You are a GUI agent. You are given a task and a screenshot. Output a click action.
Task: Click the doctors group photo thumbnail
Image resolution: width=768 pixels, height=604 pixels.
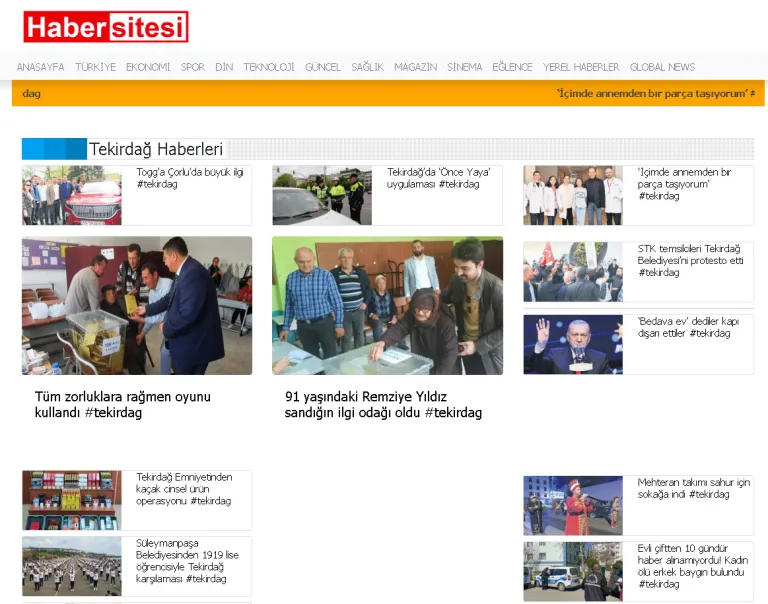click(573, 195)
